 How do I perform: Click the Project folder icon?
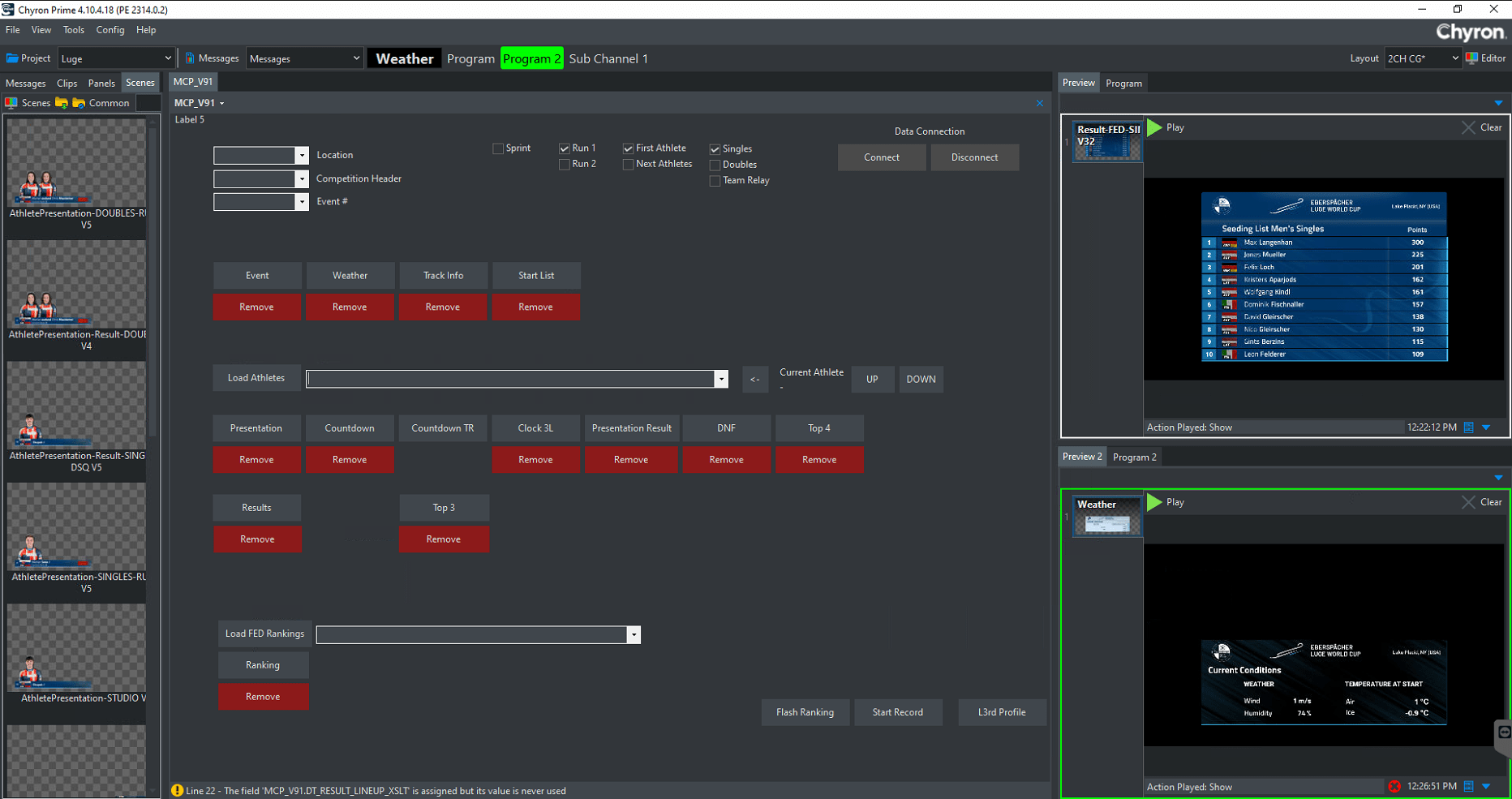[x=12, y=58]
